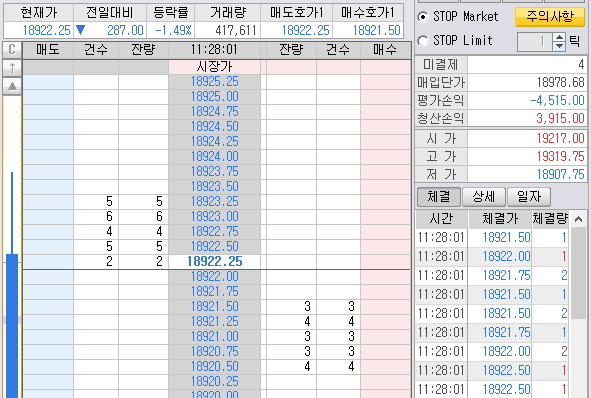Click price 18921.25 in the ladder
The height and width of the screenshot is (398, 591).
coord(214,321)
